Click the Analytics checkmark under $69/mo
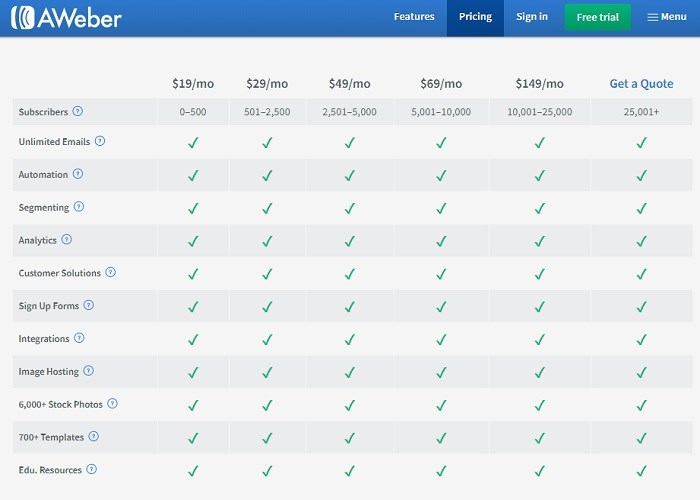This screenshot has height=500, width=700. tap(441, 241)
